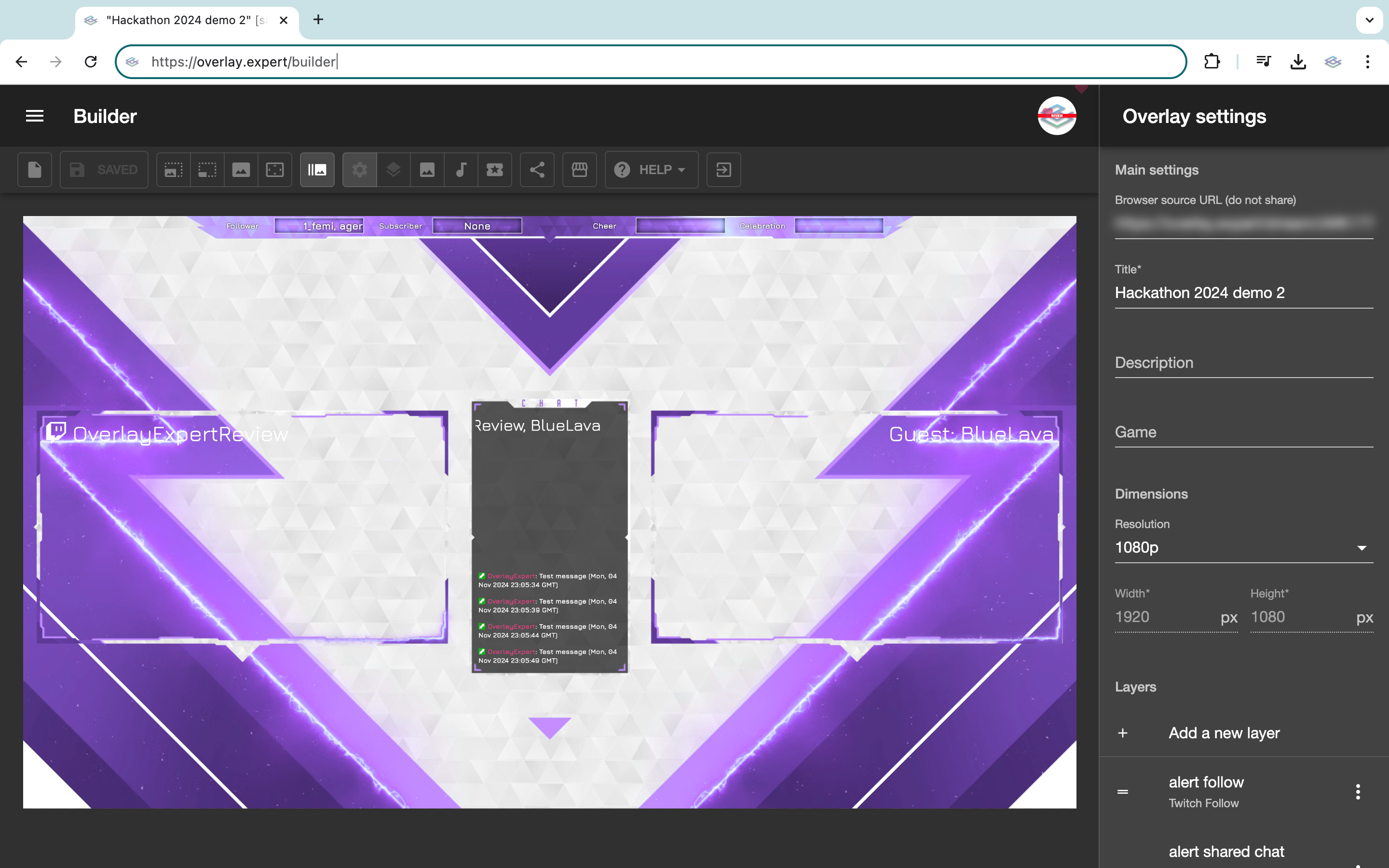
Task: Expand the HELP dropdown menu
Action: (651, 169)
